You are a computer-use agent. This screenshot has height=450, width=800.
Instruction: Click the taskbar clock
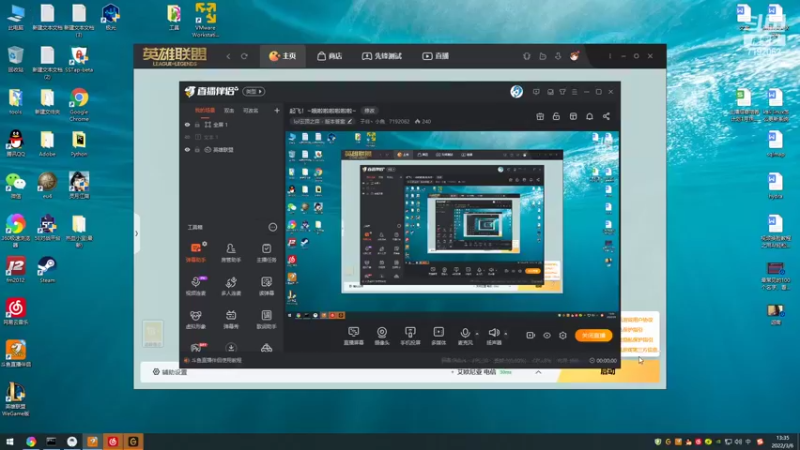point(783,442)
